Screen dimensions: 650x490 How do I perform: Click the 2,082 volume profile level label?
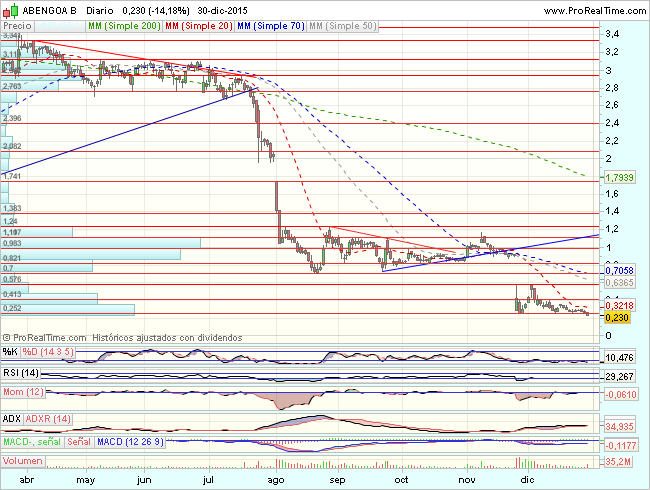12,146
